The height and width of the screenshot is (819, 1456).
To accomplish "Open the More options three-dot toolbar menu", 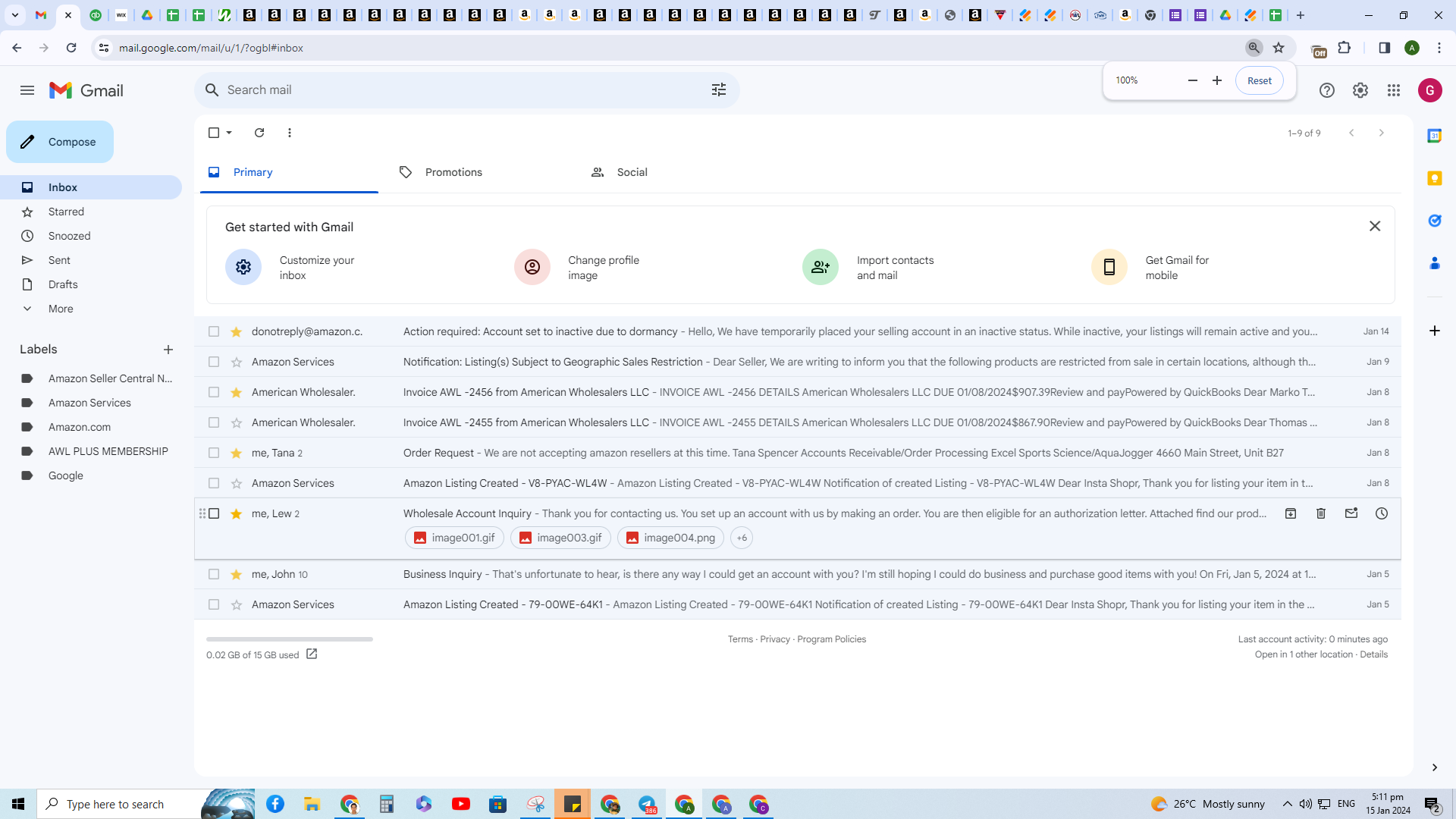I will point(290,133).
